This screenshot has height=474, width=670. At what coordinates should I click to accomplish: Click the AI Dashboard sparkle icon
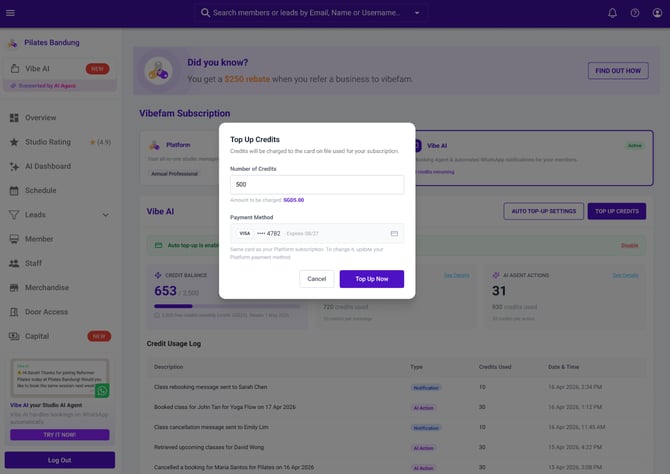point(14,166)
